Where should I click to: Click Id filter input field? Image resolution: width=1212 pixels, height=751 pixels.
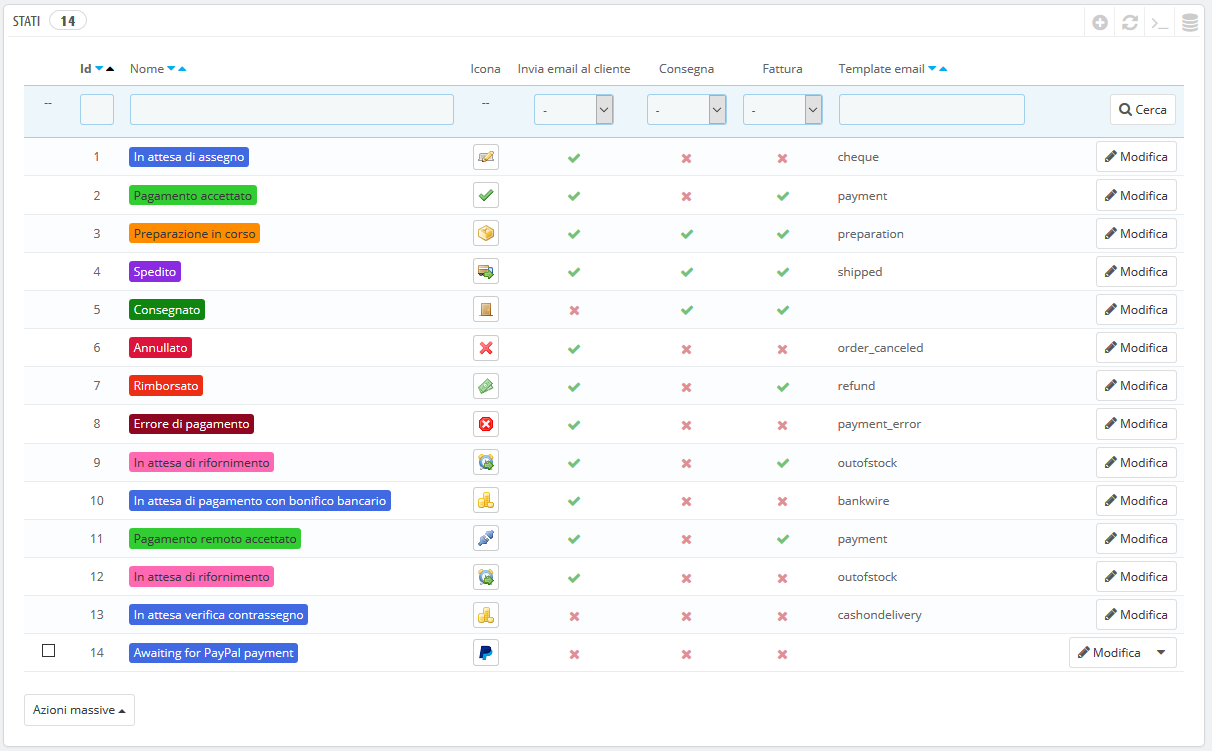[97, 110]
